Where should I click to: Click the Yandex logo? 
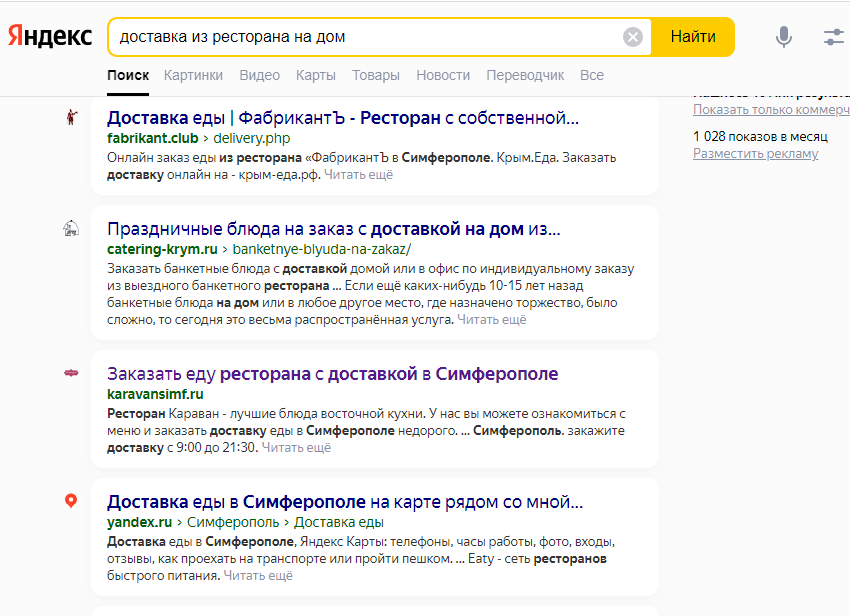point(51,37)
